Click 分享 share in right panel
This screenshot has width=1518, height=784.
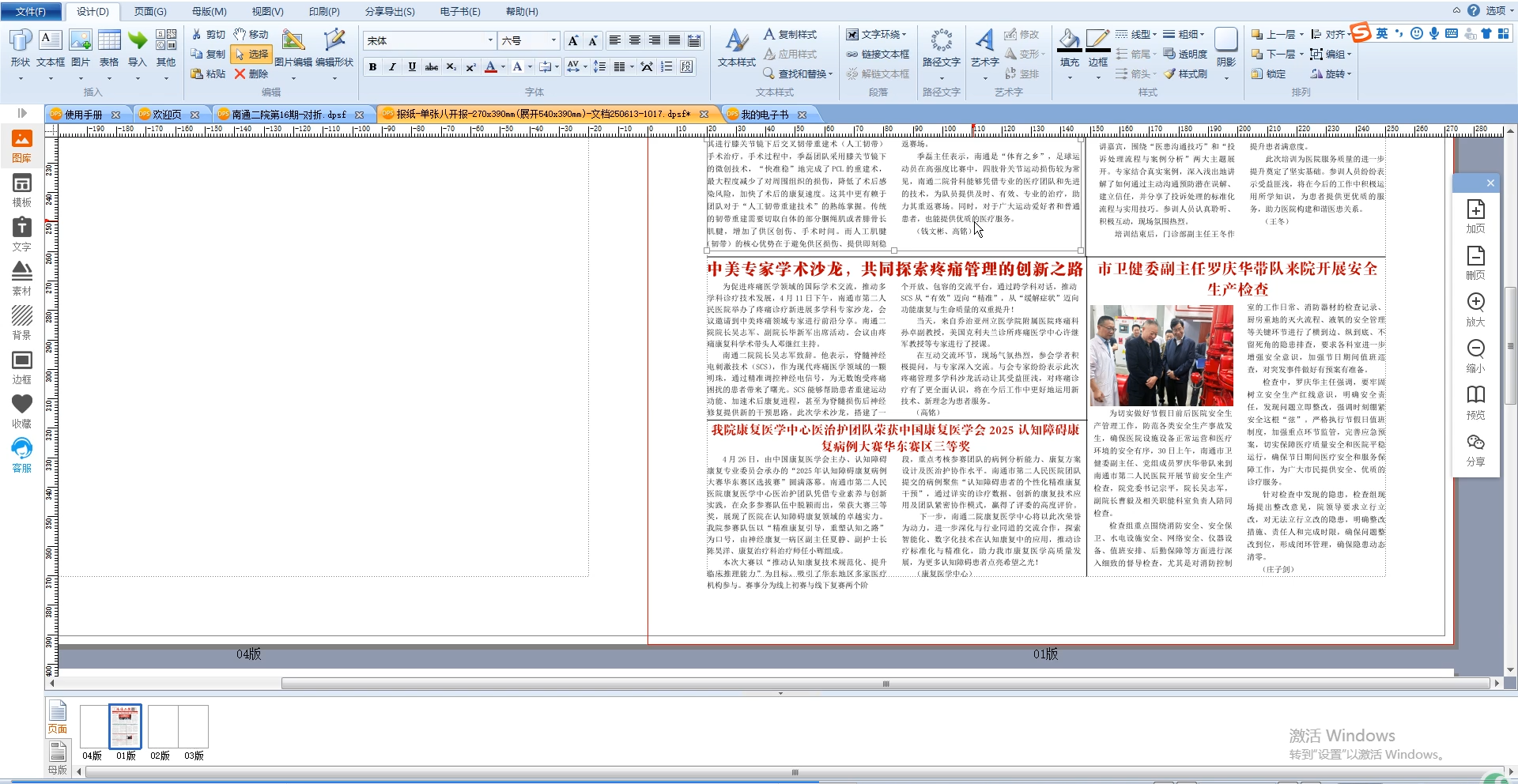tap(1475, 449)
